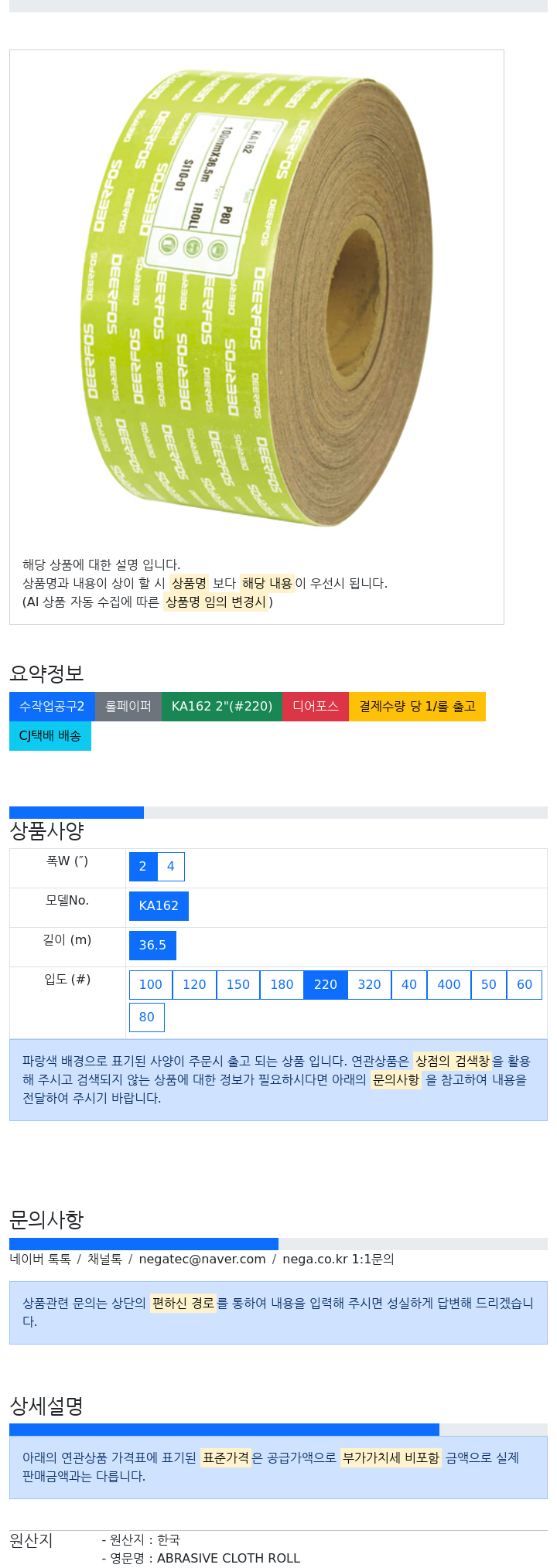
Task: Choose grit 320
Action: (x=369, y=985)
